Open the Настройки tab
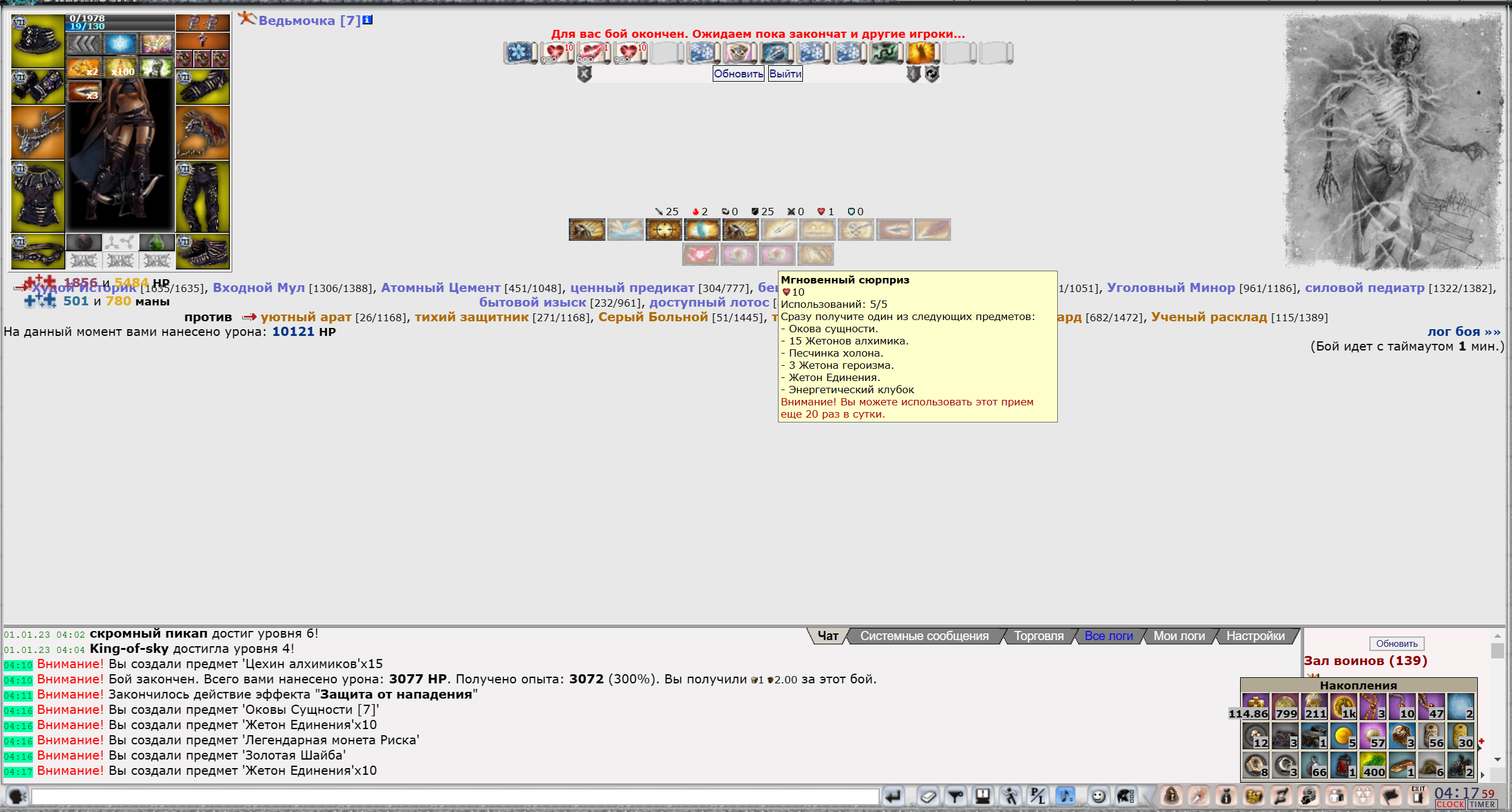1512x812 pixels. pos(1255,636)
